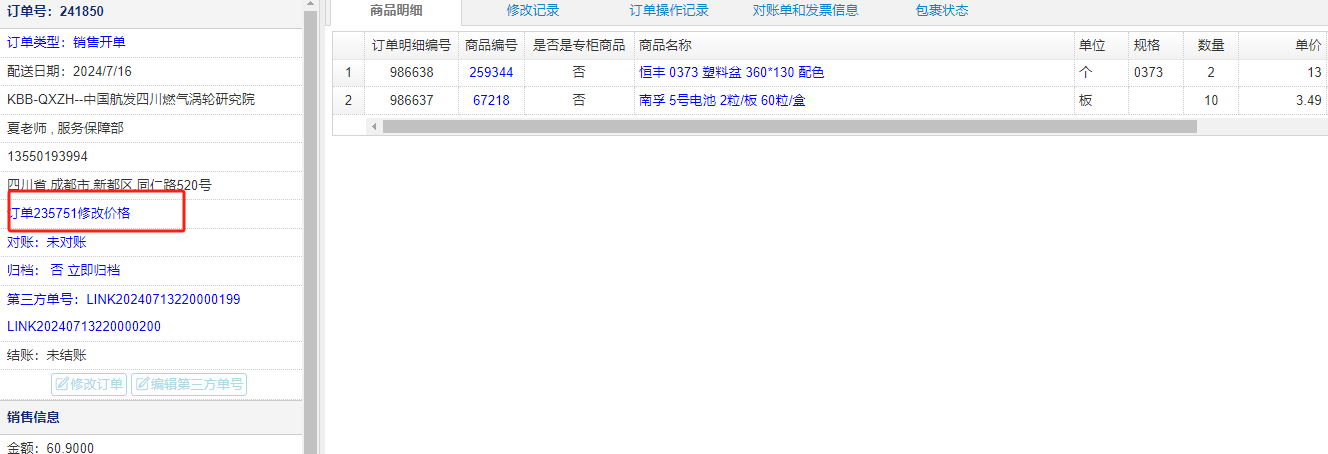The width and height of the screenshot is (1328, 454).
Task: Click the quantity 10 cell
Action: (1211, 100)
